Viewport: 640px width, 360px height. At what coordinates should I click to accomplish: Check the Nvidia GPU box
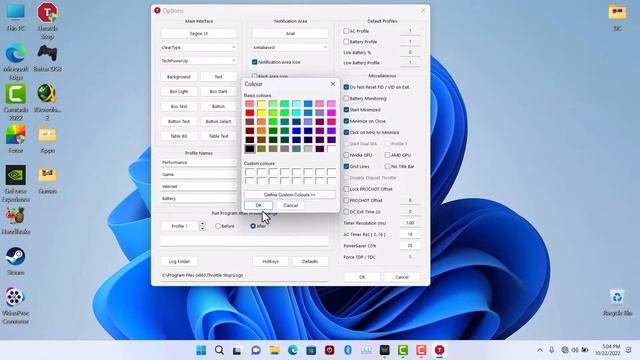click(346, 155)
